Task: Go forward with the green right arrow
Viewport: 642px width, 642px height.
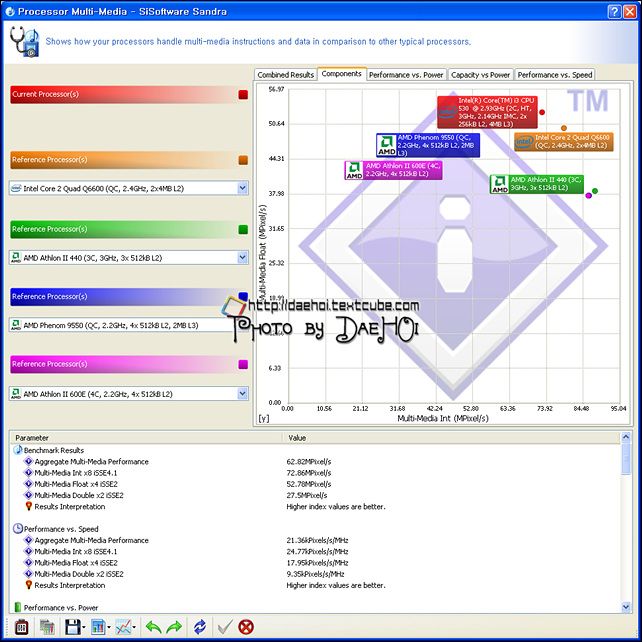Action: pos(174,627)
